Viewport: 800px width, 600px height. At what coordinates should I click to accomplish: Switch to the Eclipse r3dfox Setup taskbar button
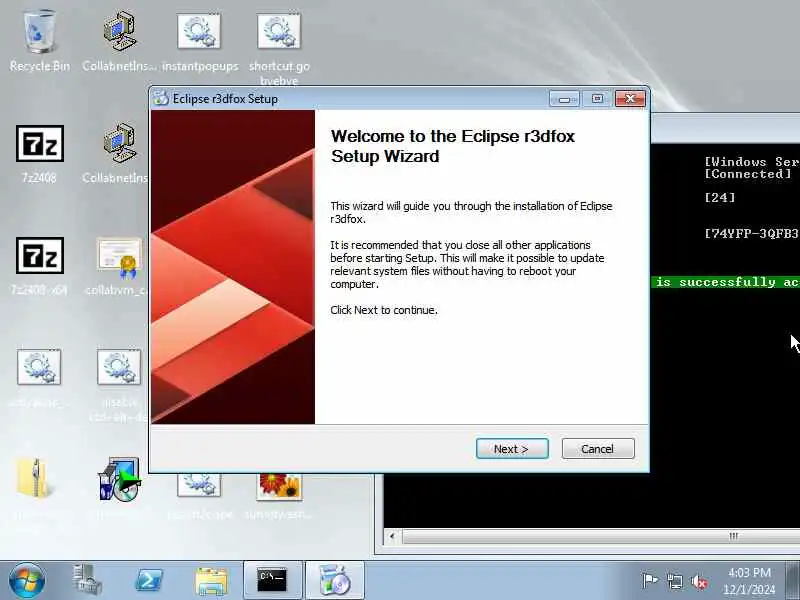335,581
